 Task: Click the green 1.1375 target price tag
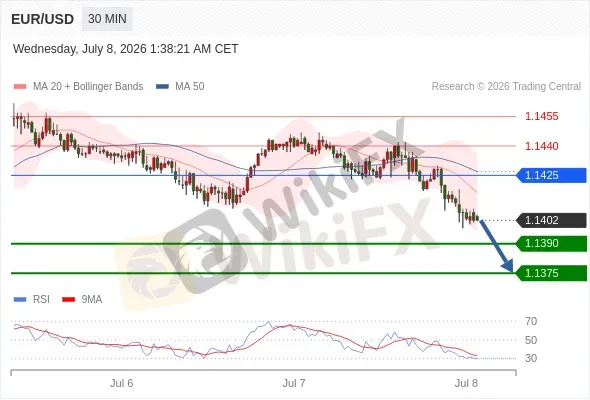(x=551, y=273)
